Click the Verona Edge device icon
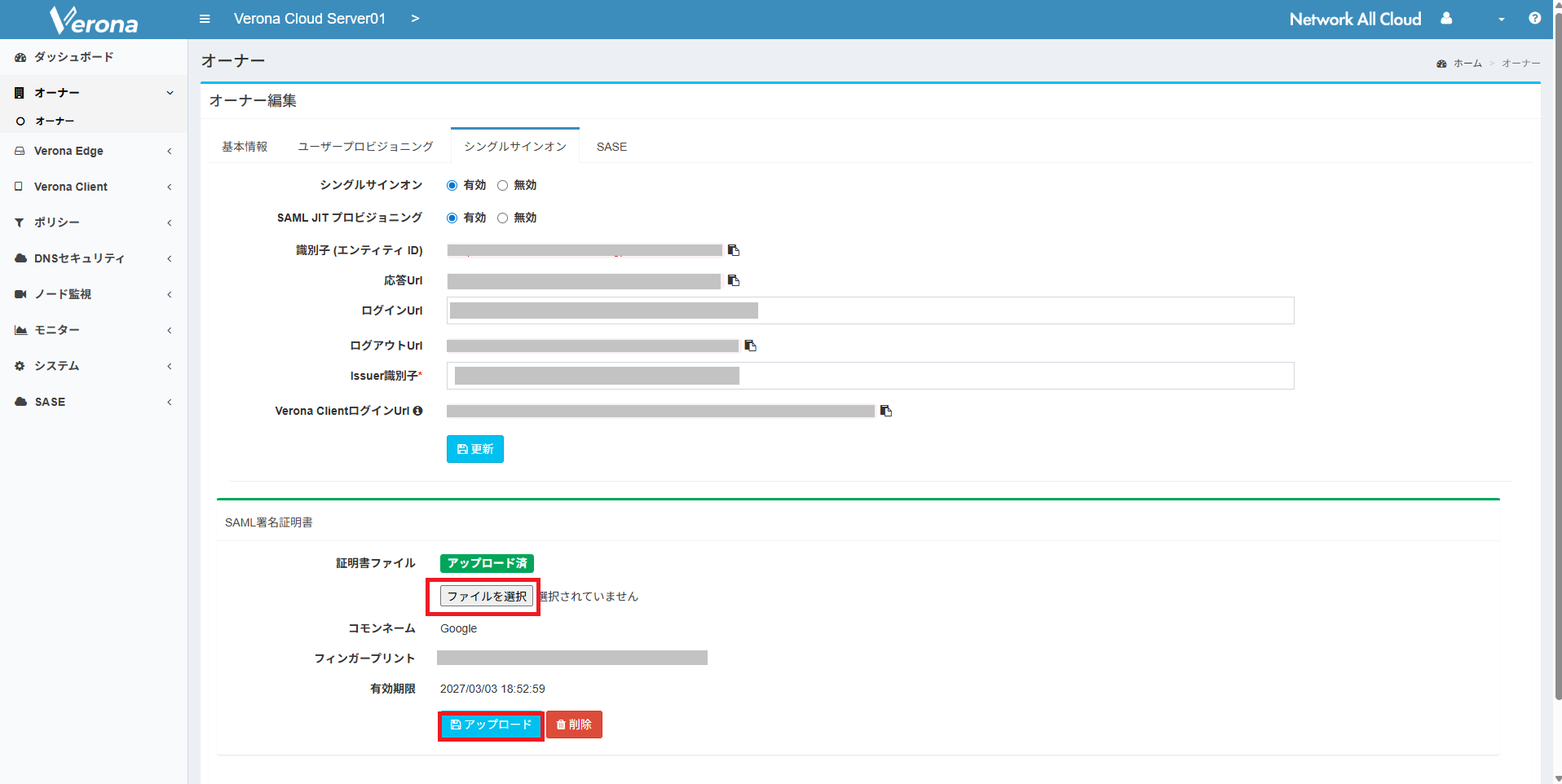1562x784 pixels. (20, 151)
